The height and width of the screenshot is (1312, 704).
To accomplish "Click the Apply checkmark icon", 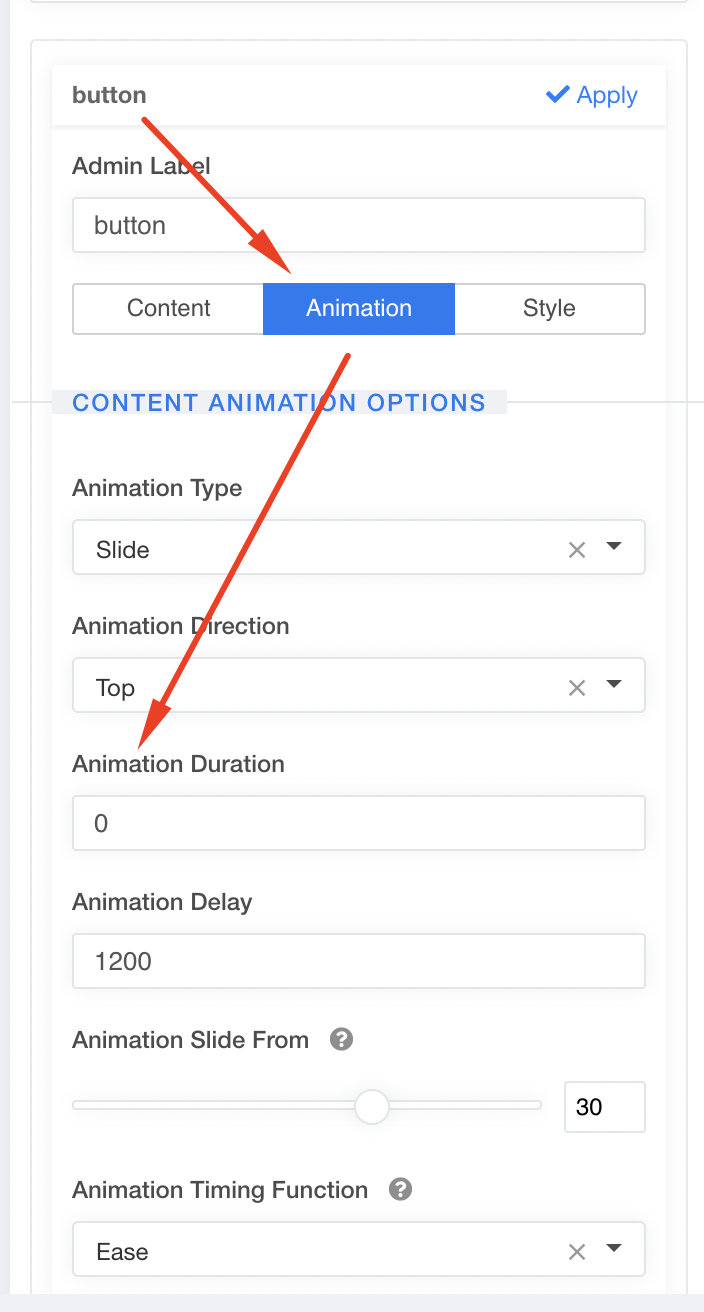I will point(557,95).
